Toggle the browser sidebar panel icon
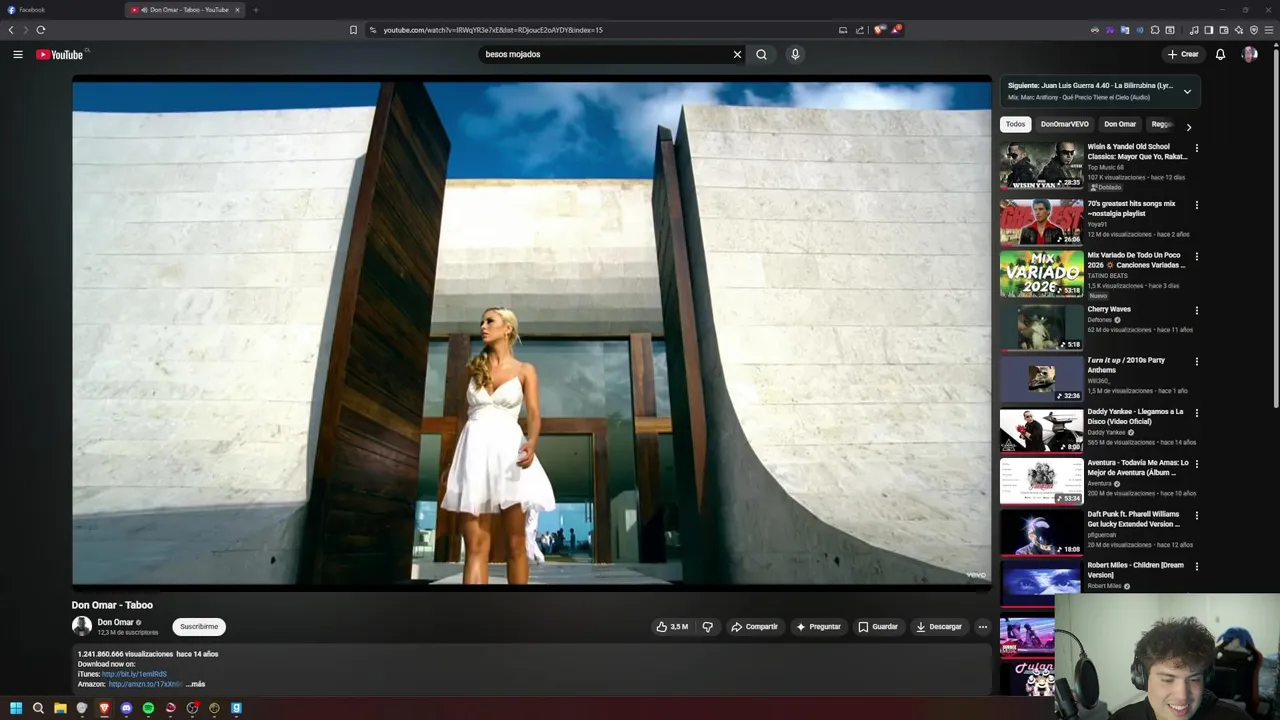The image size is (1280, 720). 1208,30
